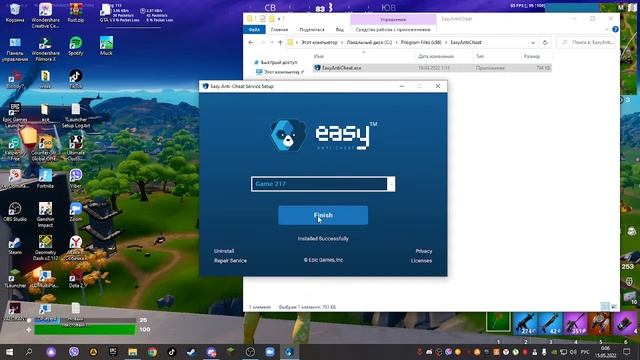This screenshot has width=640, height=360.
Task: Sort by the Тип column header
Action: (x=480, y=56)
